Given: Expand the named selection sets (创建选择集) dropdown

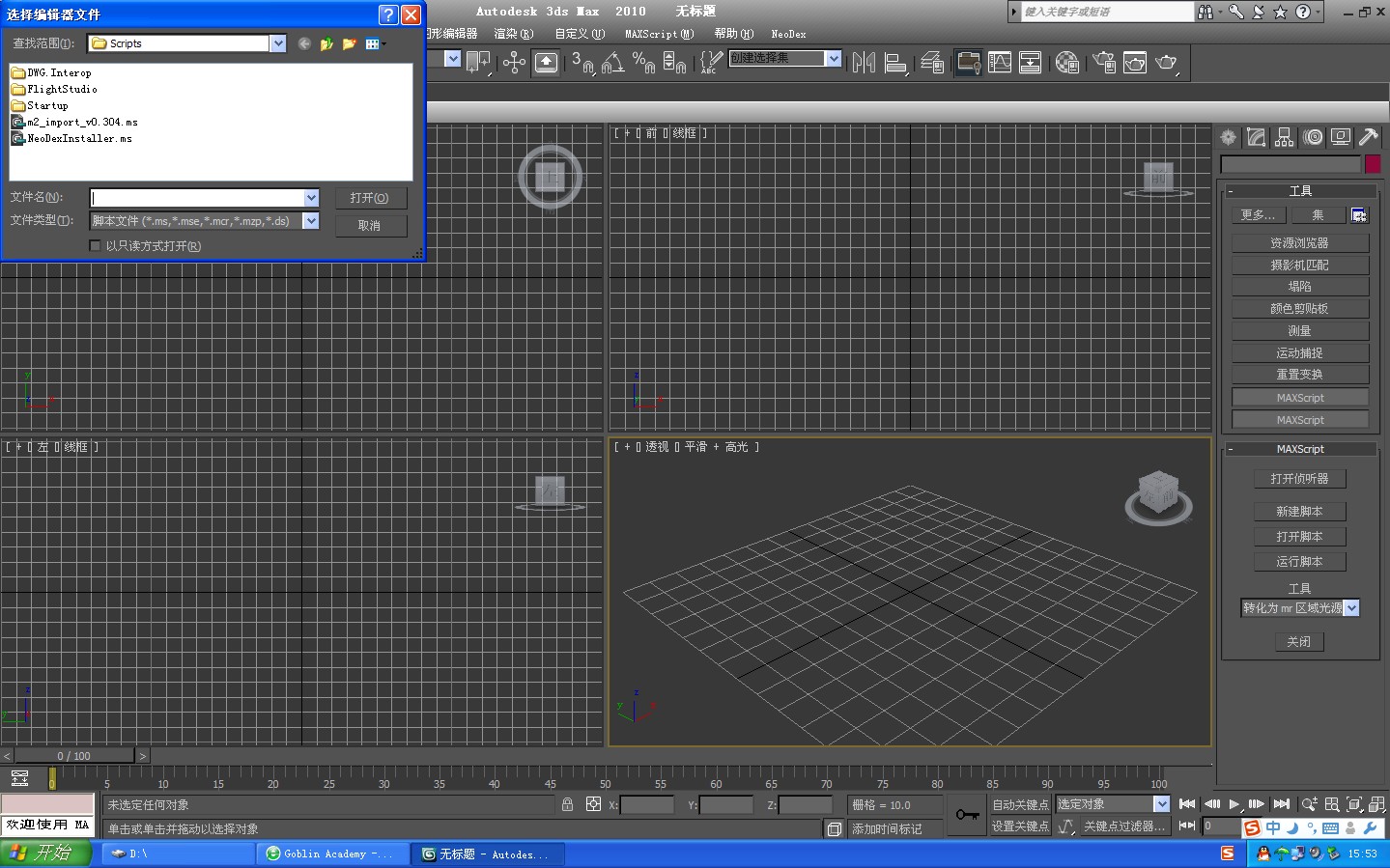Looking at the screenshot, I should coord(833,58).
